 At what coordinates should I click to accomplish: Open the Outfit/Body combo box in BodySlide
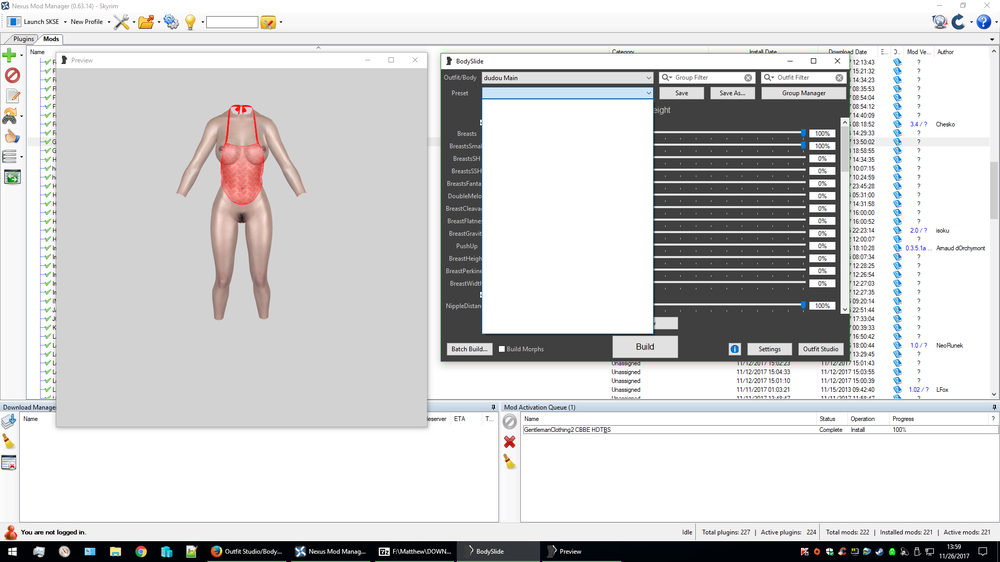click(568, 78)
